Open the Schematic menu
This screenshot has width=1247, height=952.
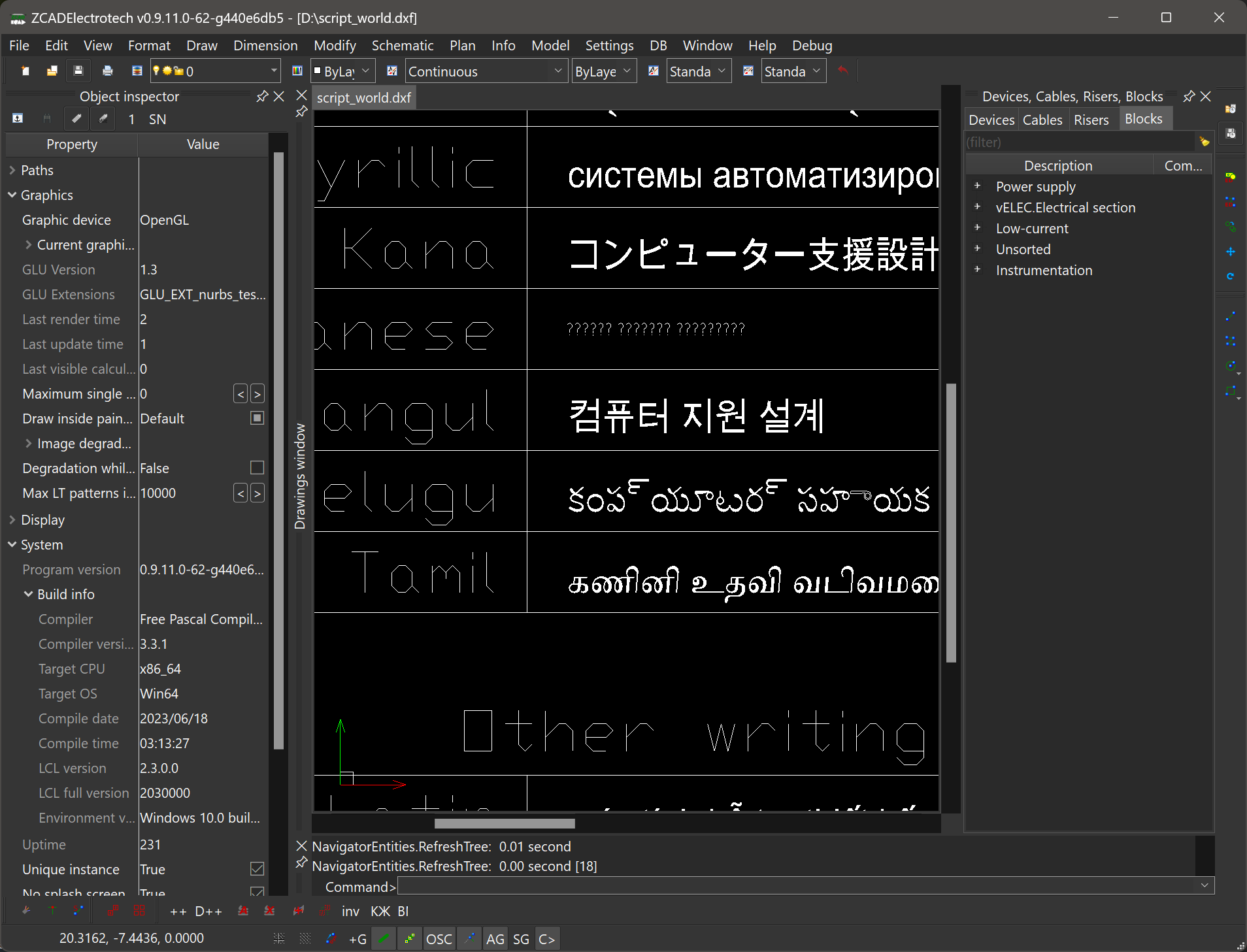(x=403, y=45)
